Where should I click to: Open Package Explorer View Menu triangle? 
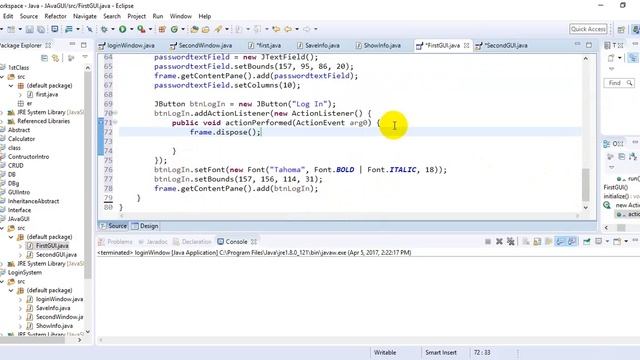[85, 58]
